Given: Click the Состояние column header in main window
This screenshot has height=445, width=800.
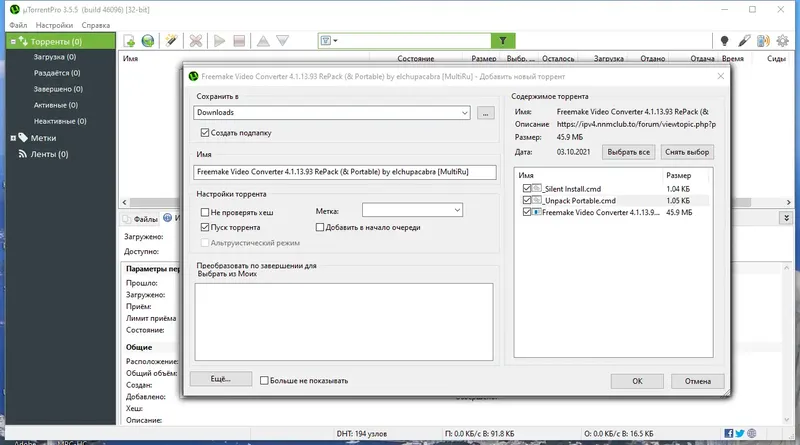Looking at the screenshot, I should [x=416, y=59].
